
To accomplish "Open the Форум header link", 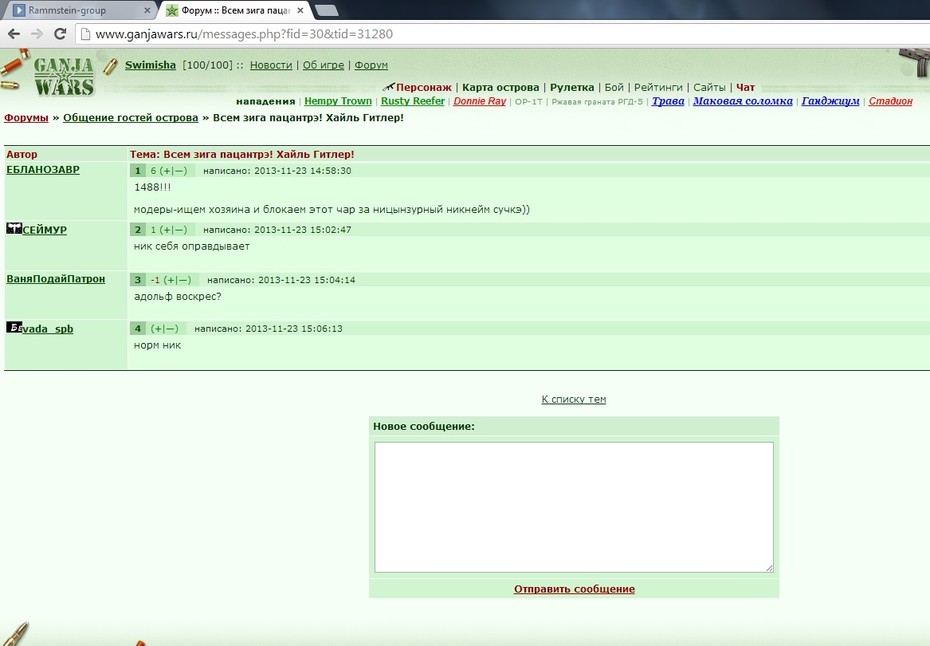I will [371, 65].
